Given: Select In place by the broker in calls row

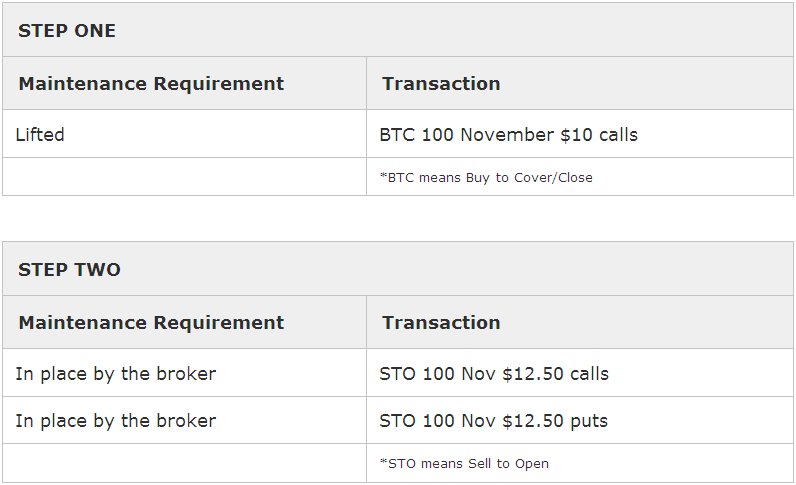Looking at the screenshot, I should [x=115, y=374].
